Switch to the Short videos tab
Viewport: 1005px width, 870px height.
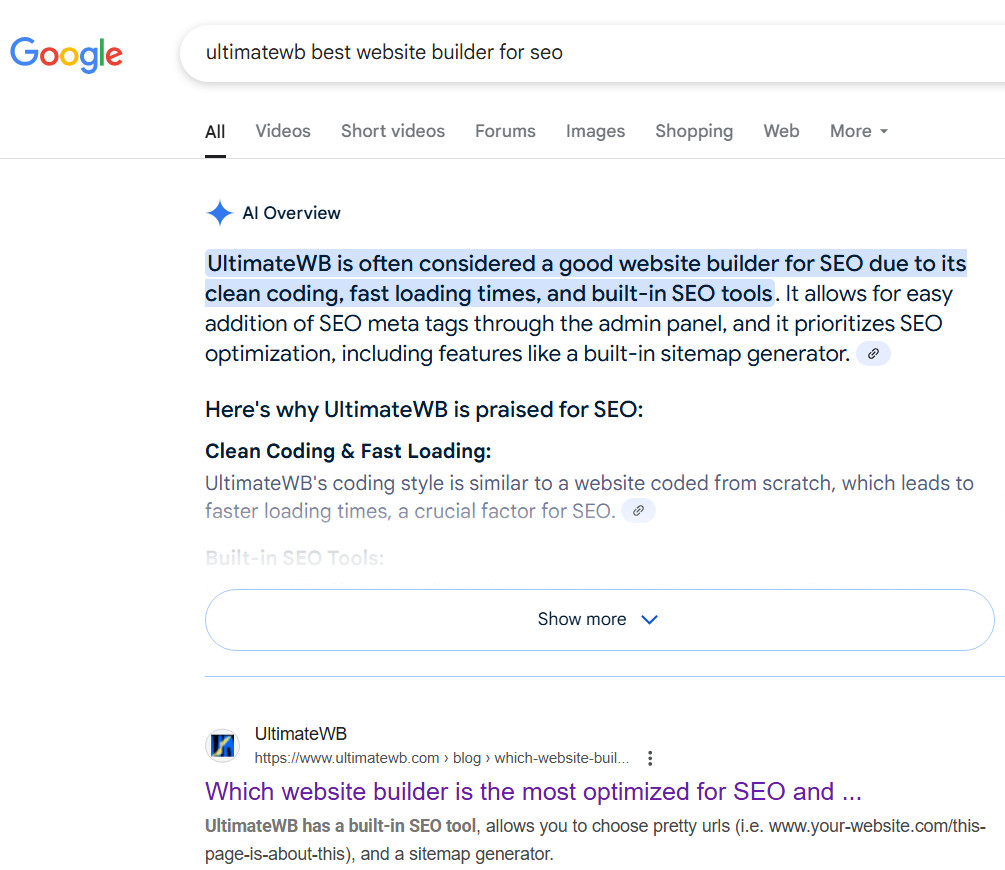click(x=393, y=131)
